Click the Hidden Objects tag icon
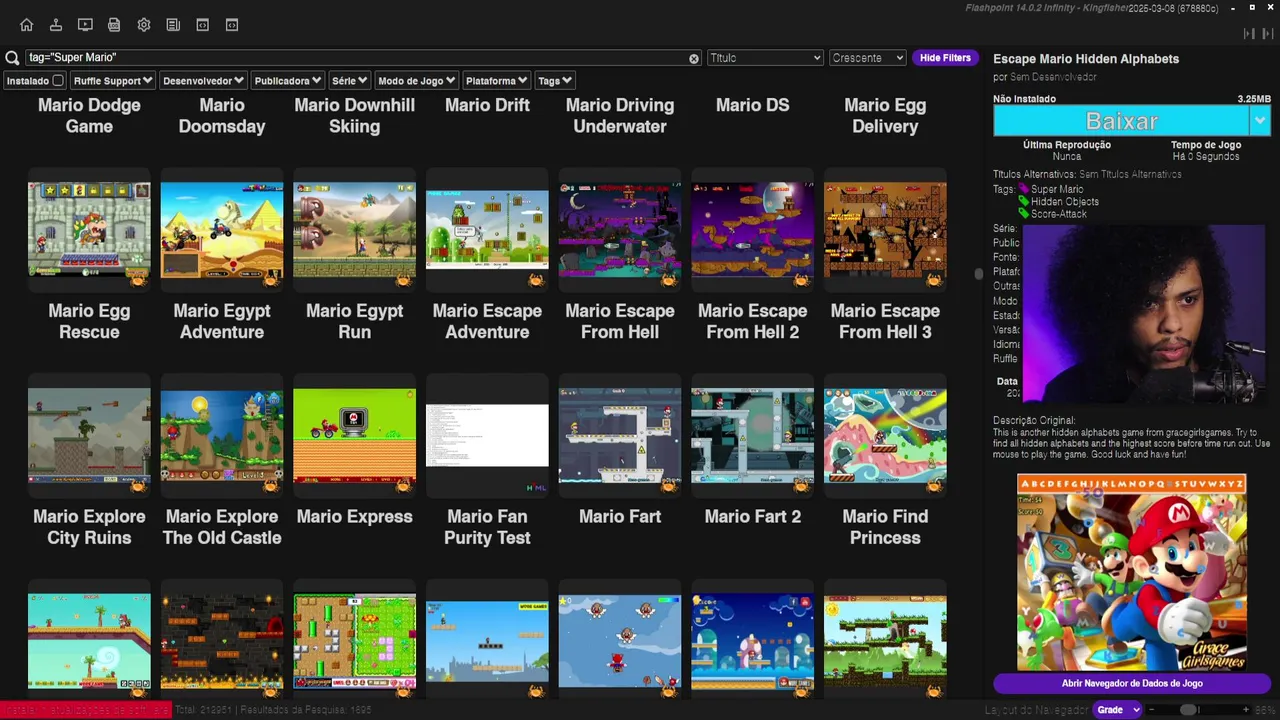Viewport: 1280px width, 720px height. point(1024,201)
